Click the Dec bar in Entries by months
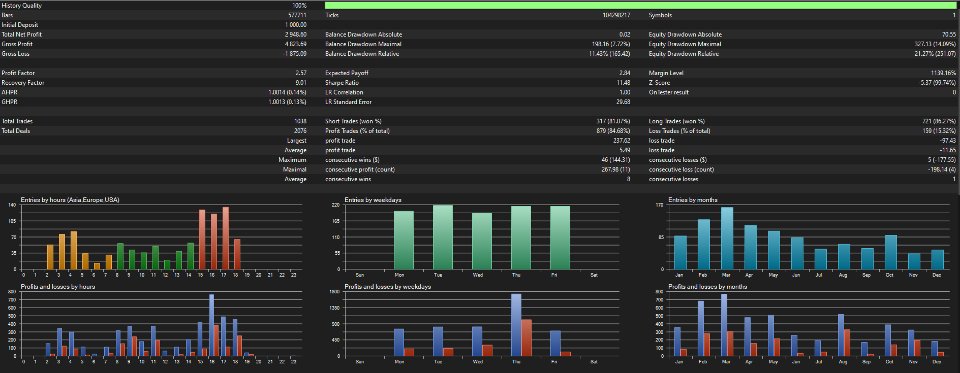Image resolution: width=960 pixels, height=373 pixels. [x=937, y=259]
